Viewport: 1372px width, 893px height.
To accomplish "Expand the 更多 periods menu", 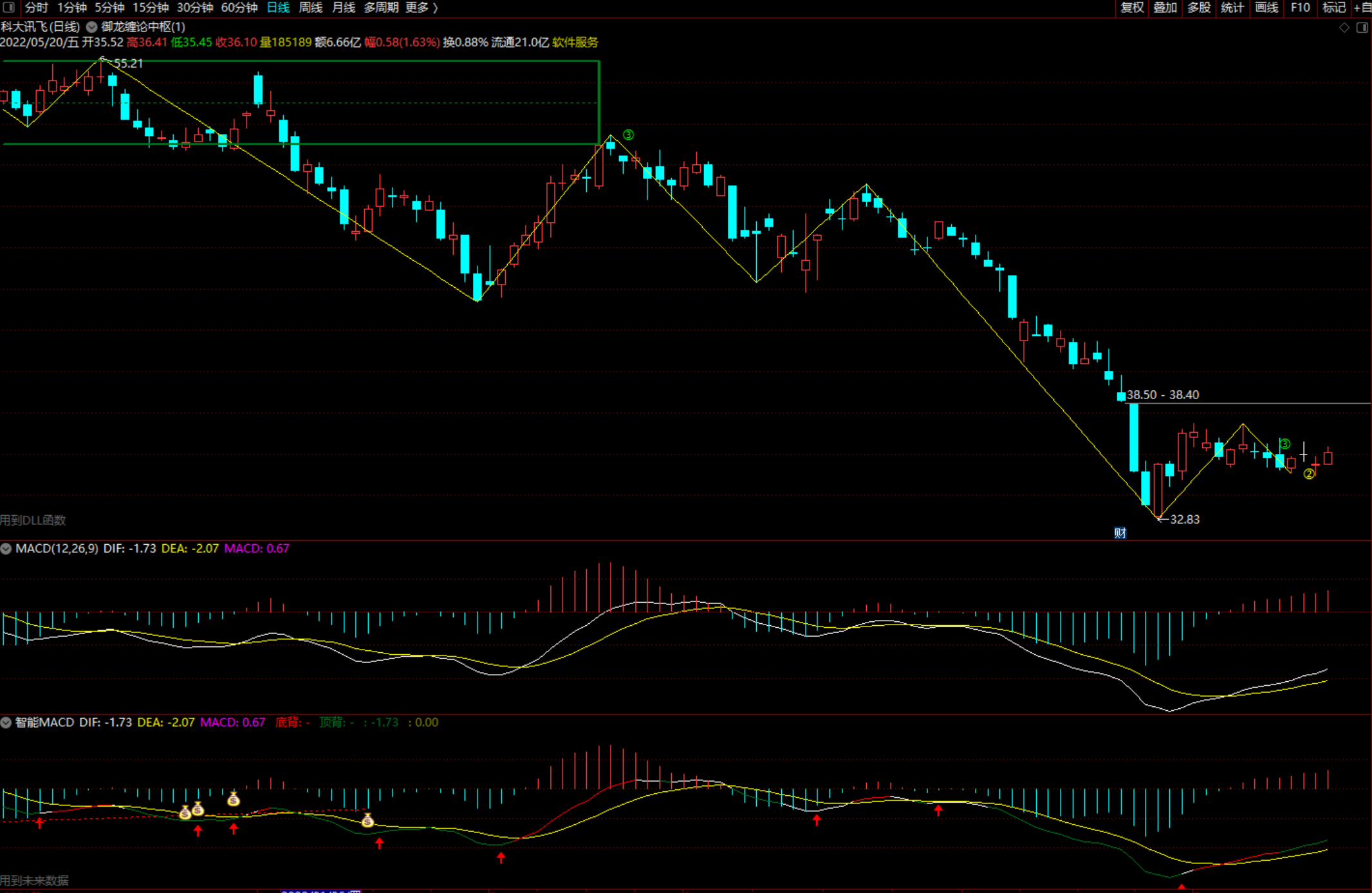I will (x=422, y=8).
